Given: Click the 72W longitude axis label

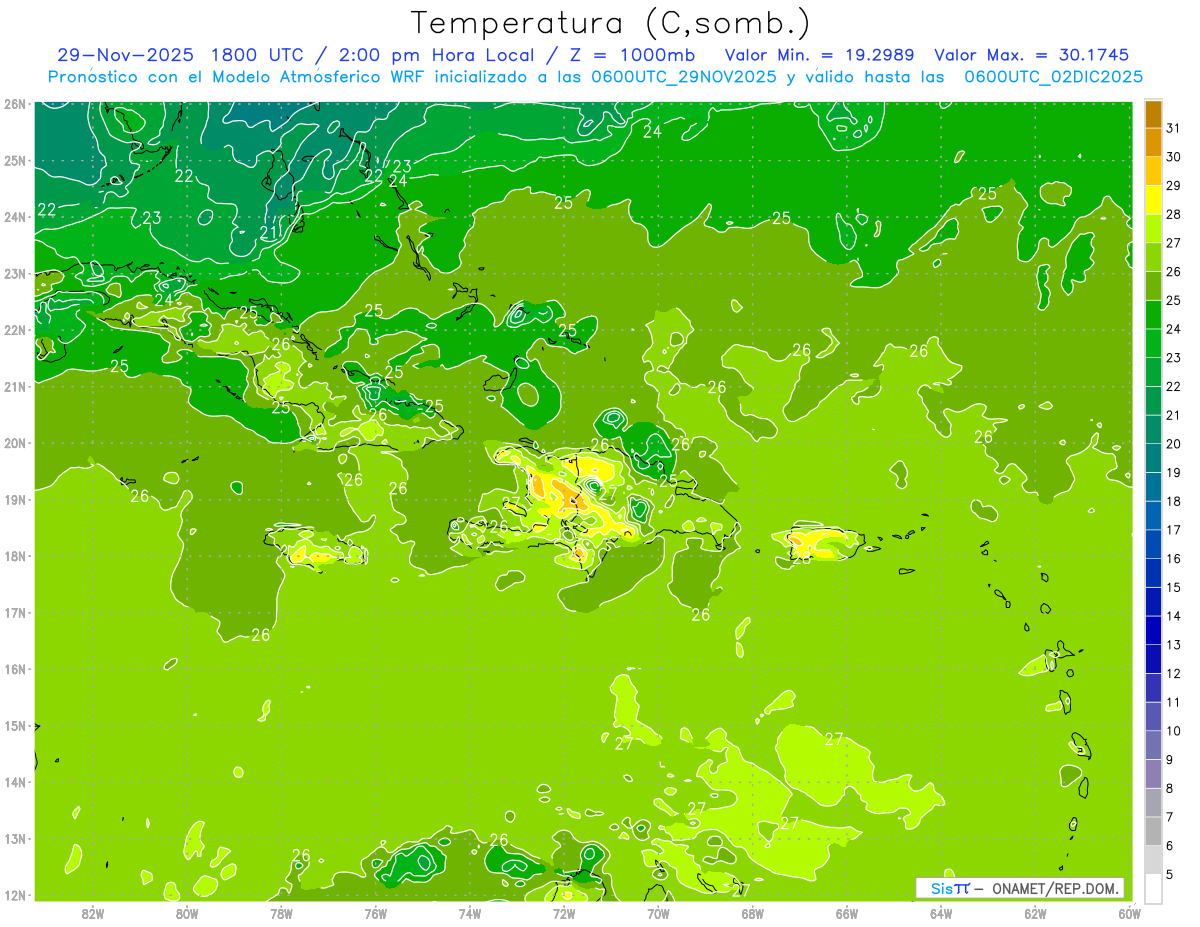Looking at the screenshot, I should 564,913.
